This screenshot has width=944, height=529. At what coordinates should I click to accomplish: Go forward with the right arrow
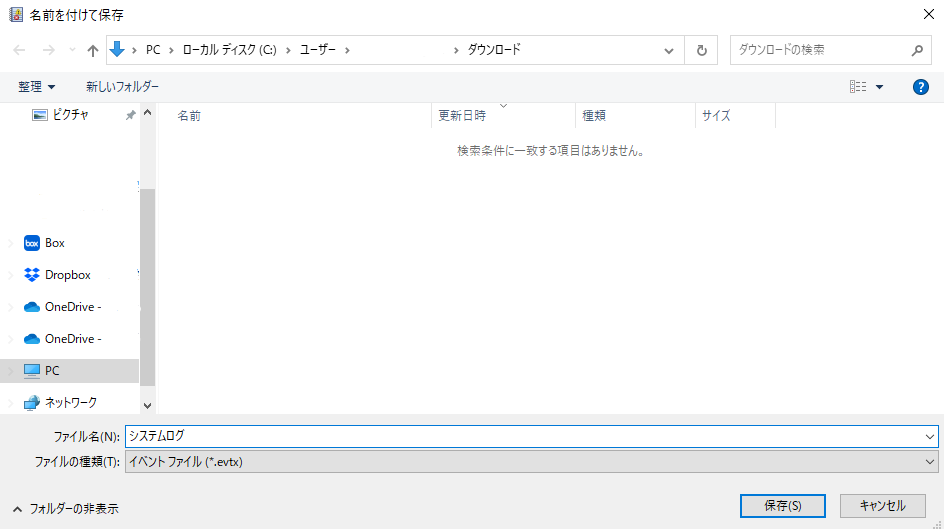click(x=49, y=51)
